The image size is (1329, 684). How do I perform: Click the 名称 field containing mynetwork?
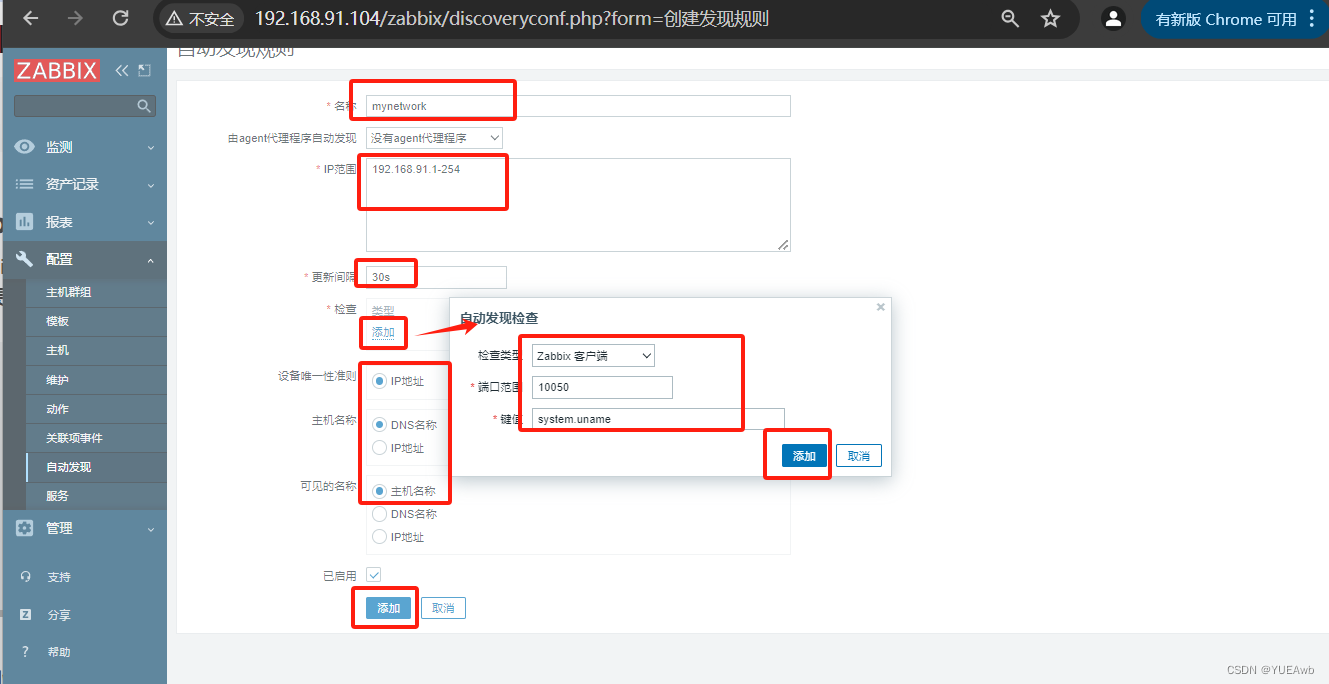tap(578, 106)
